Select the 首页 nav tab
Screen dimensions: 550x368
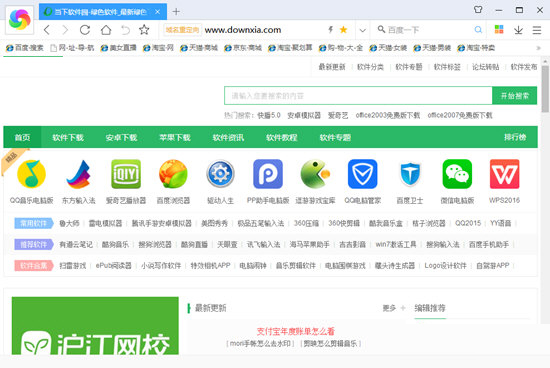tap(22, 137)
